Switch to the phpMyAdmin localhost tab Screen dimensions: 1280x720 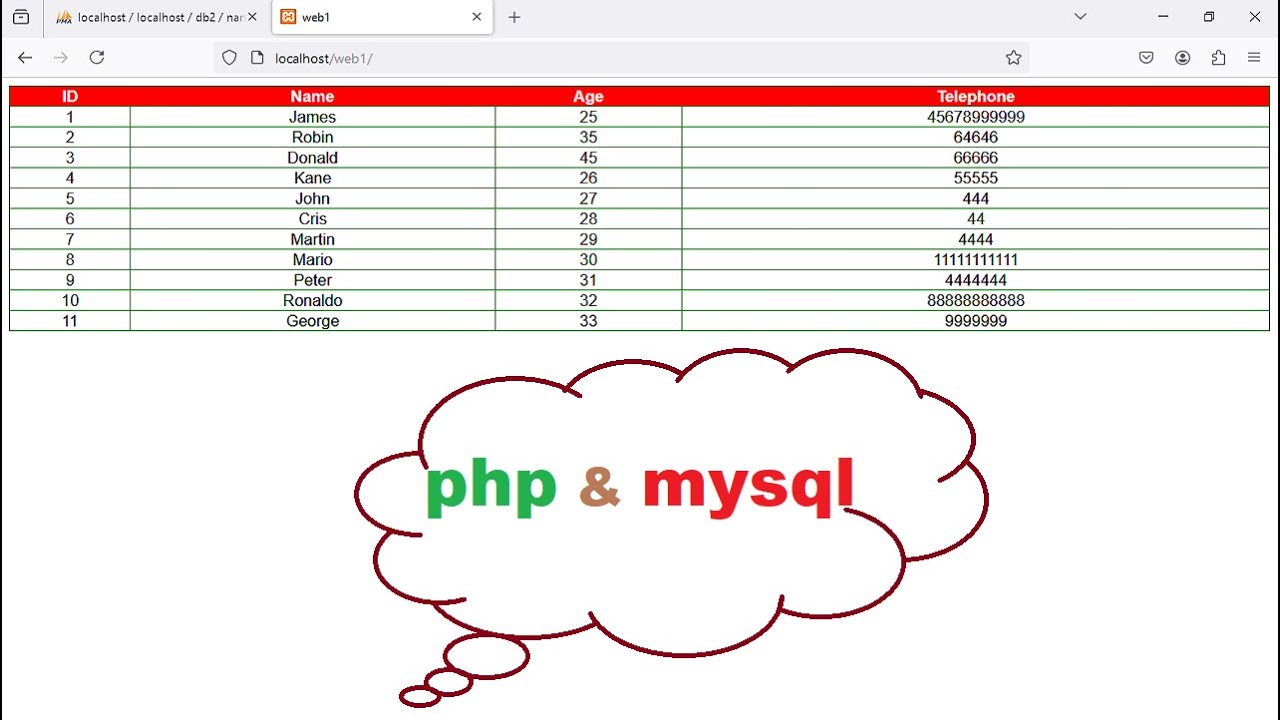157,17
